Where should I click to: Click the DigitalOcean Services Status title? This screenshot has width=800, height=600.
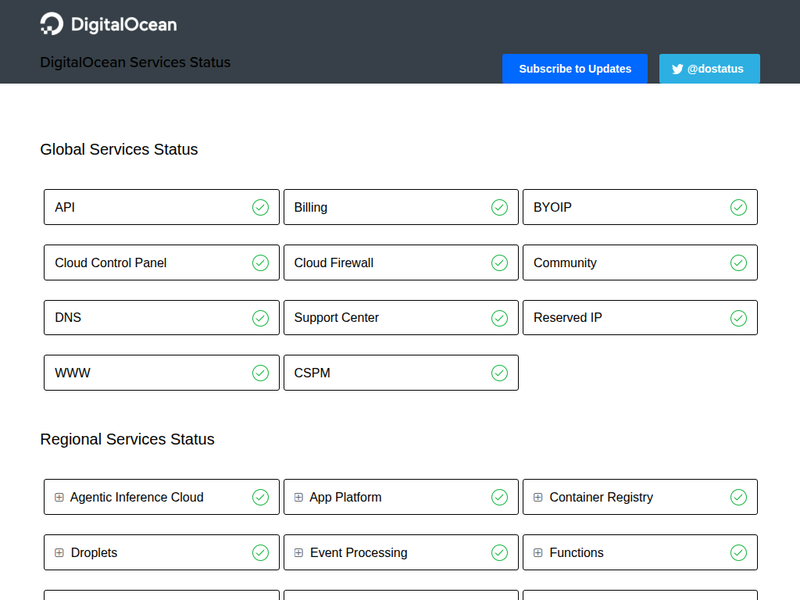pyautogui.click(x=135, y=62)
